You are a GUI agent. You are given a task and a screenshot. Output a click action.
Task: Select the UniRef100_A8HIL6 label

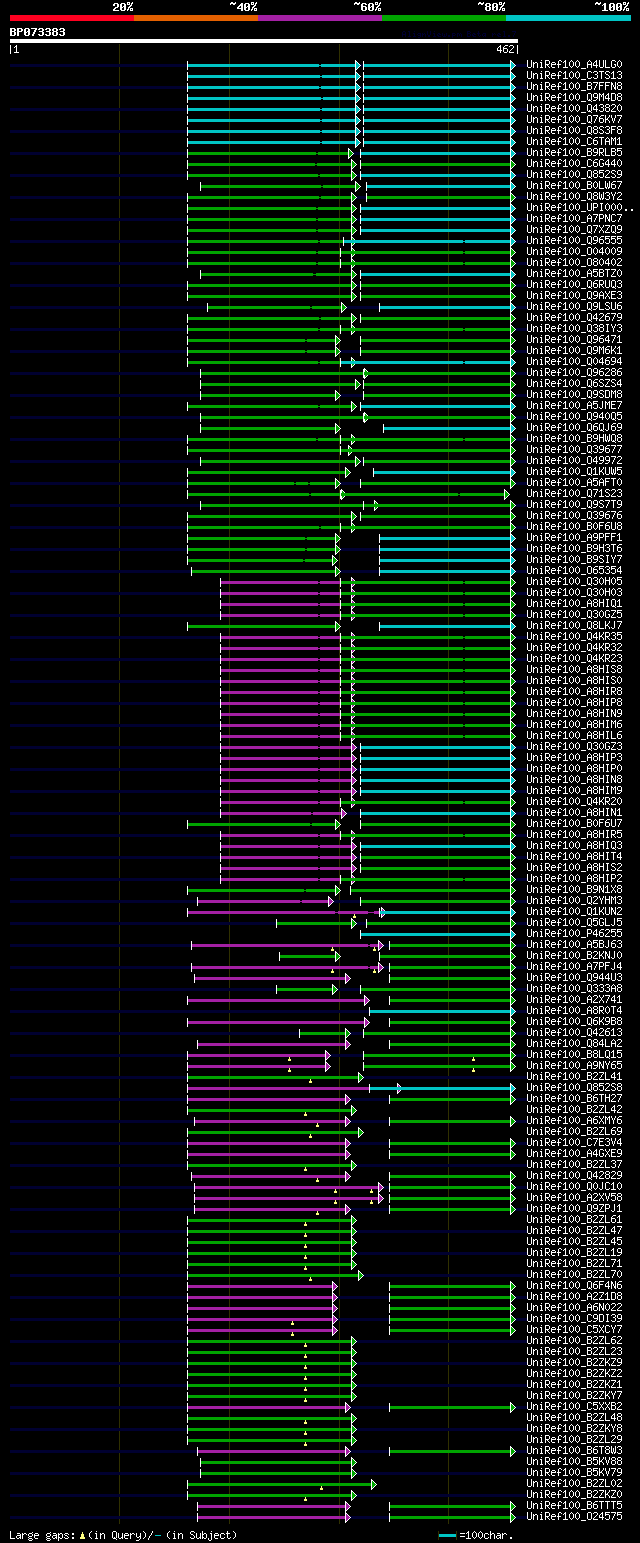point(574,735)
